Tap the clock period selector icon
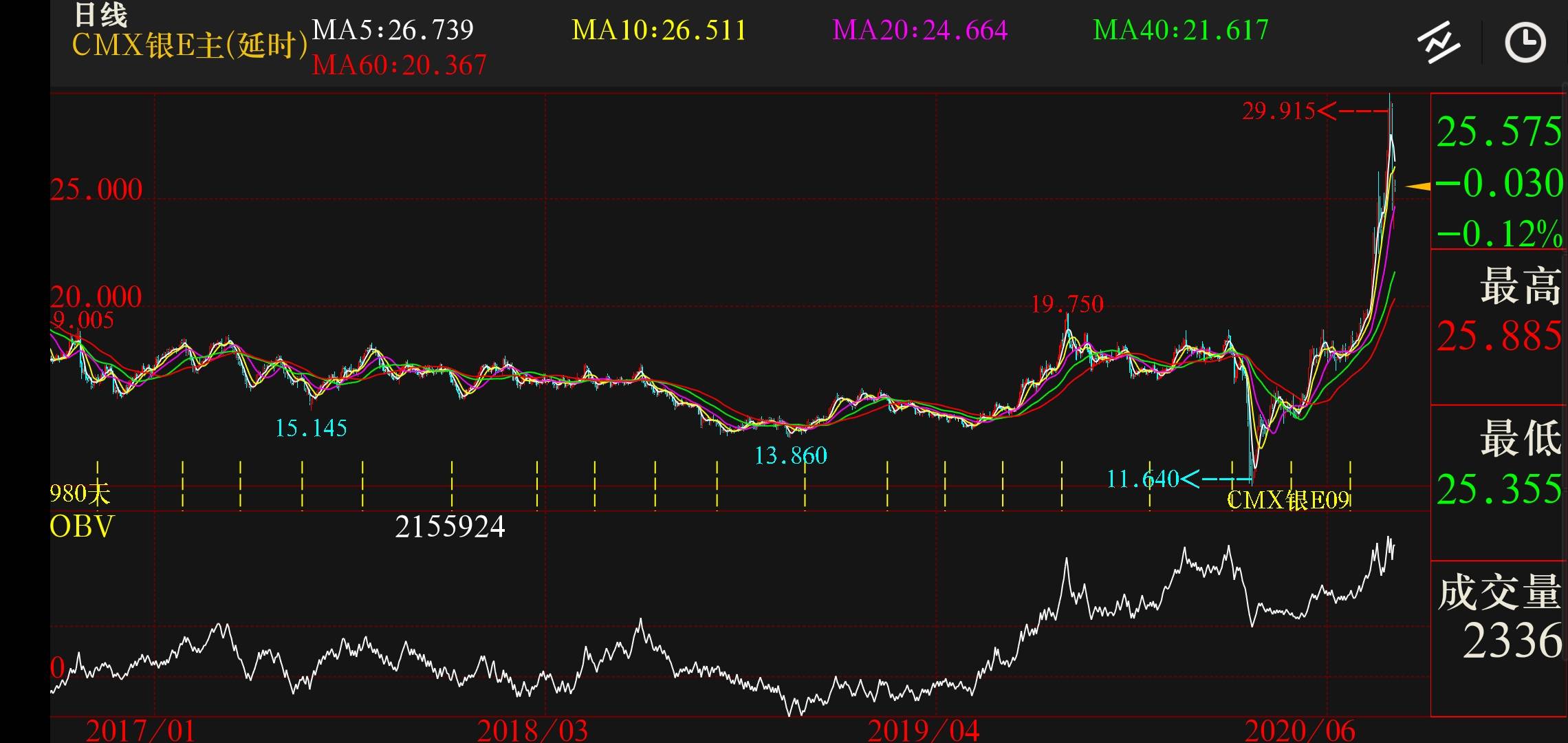Screen dimensions: 1568x743 coord(1525,43)
